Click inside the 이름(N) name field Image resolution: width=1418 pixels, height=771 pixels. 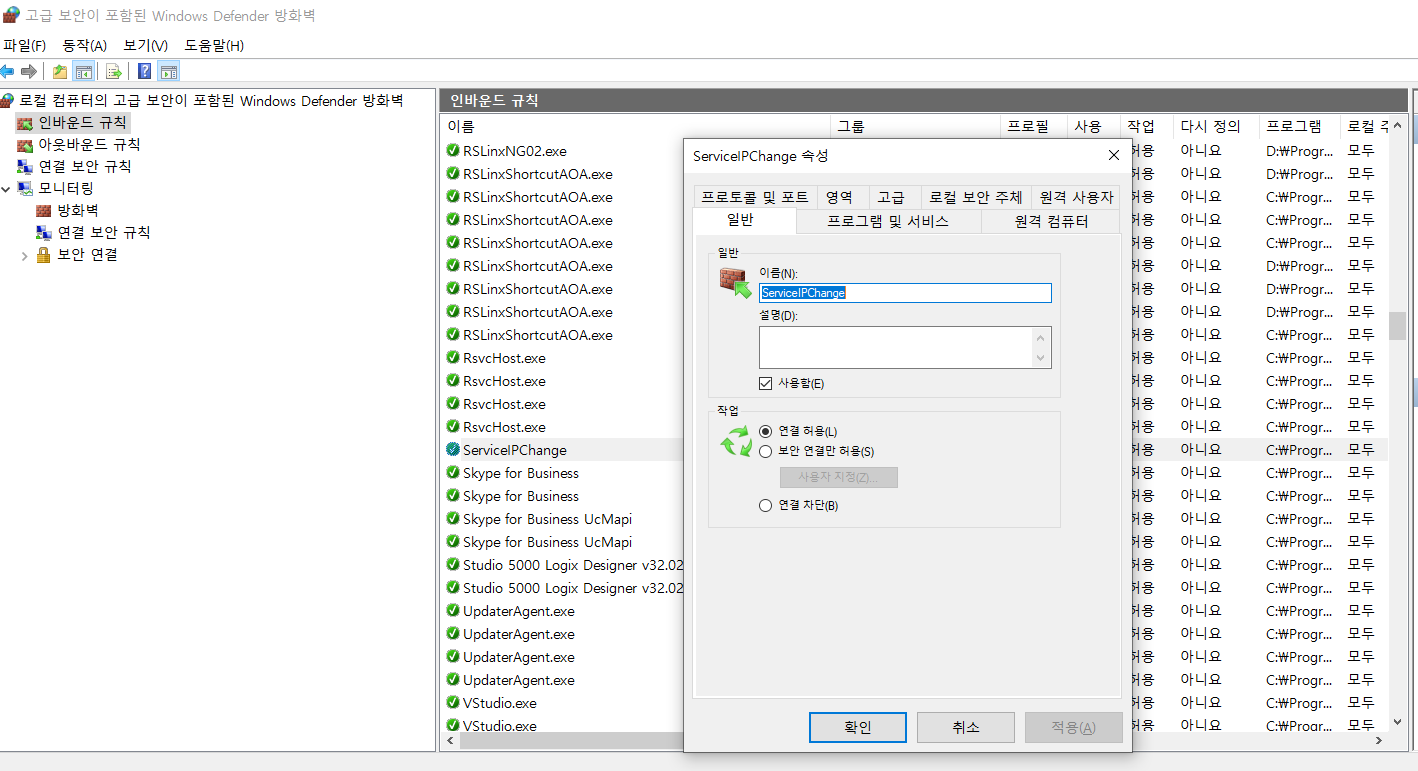[x=904, y=292]
